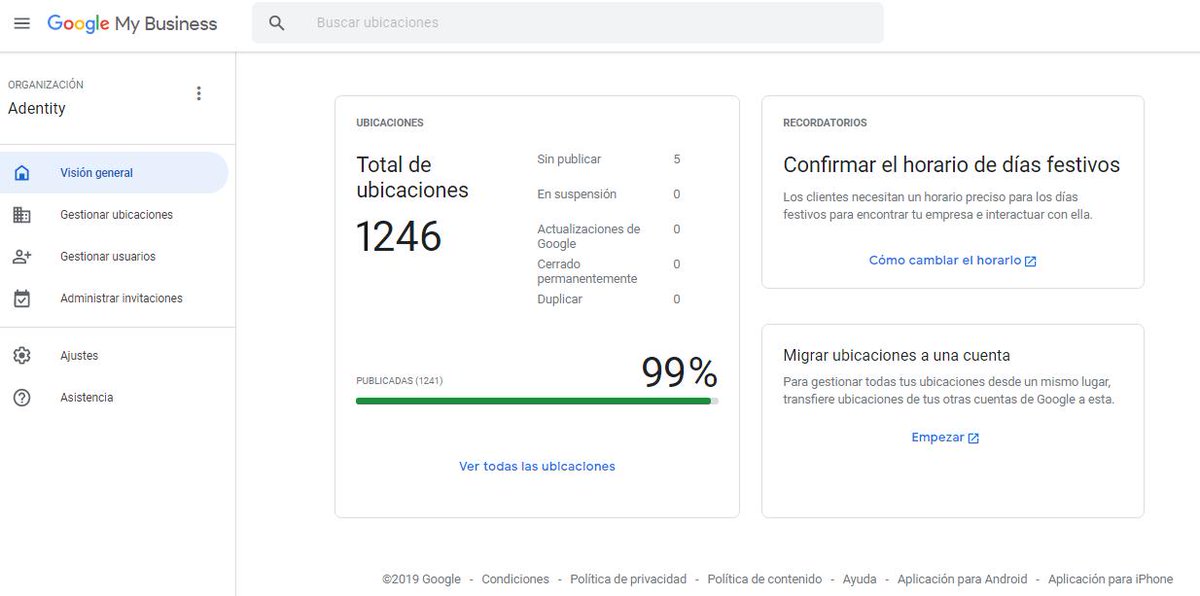The height and width of the screenshot is (596, 1200).
Task: Click Migrar ubicaciones a una cuenta heading
Action: pos(897,355)
